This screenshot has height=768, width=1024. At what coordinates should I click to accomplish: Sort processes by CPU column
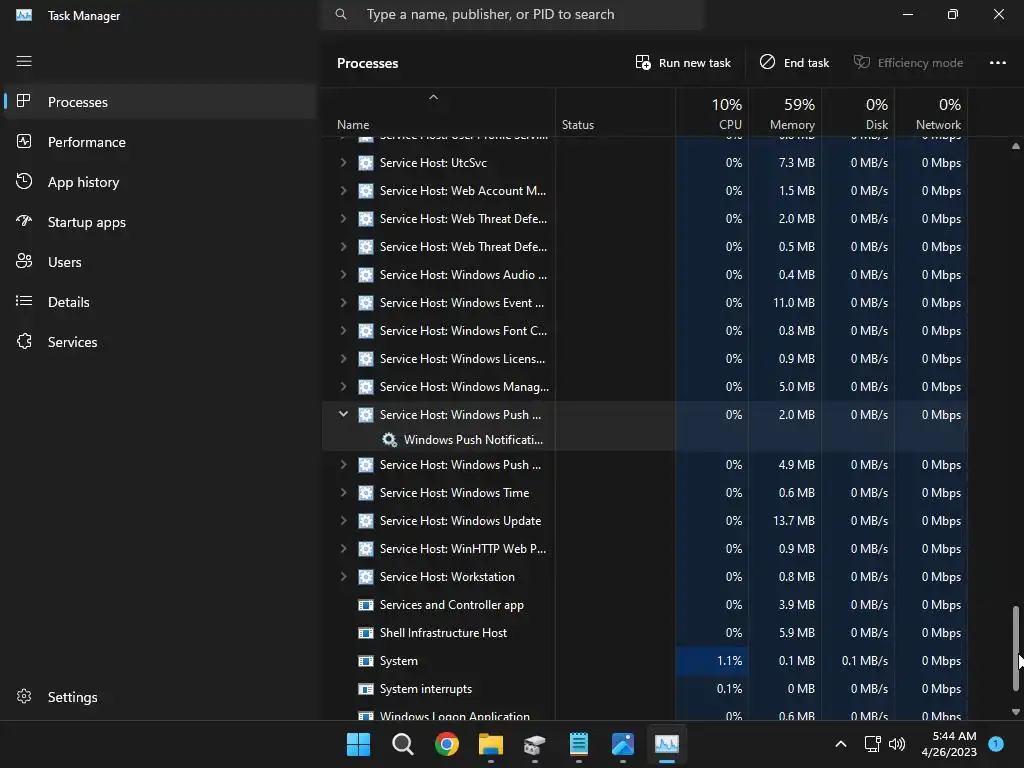[712, 113]
